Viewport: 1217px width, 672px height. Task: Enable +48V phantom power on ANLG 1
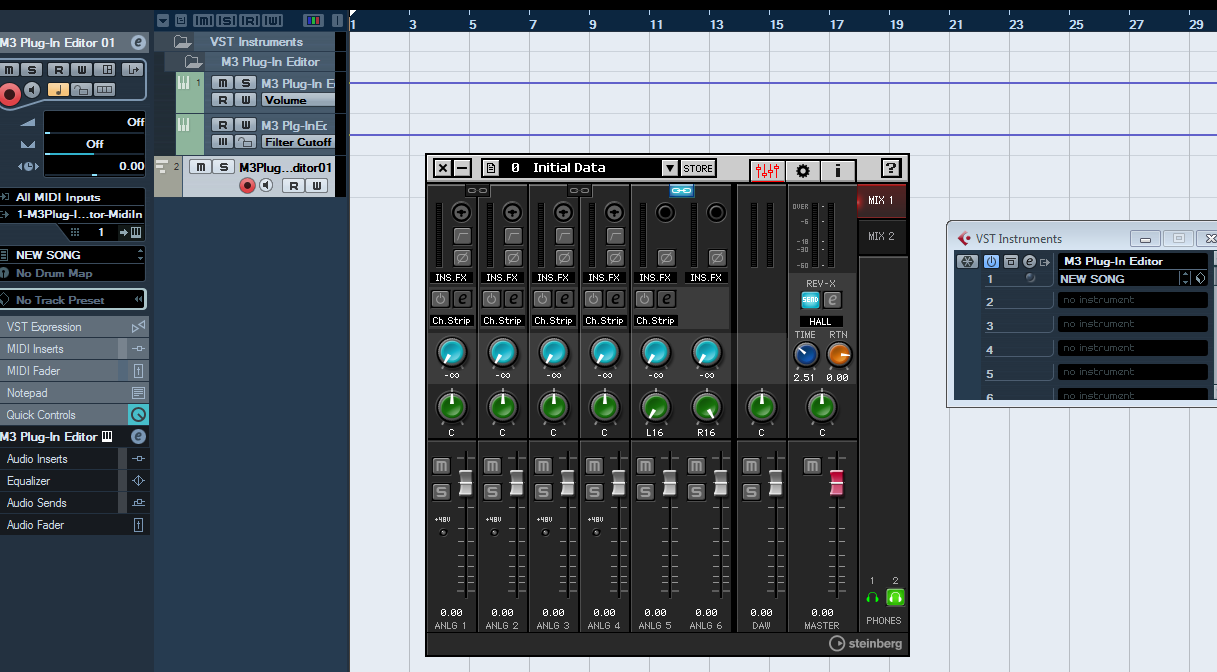443,532
